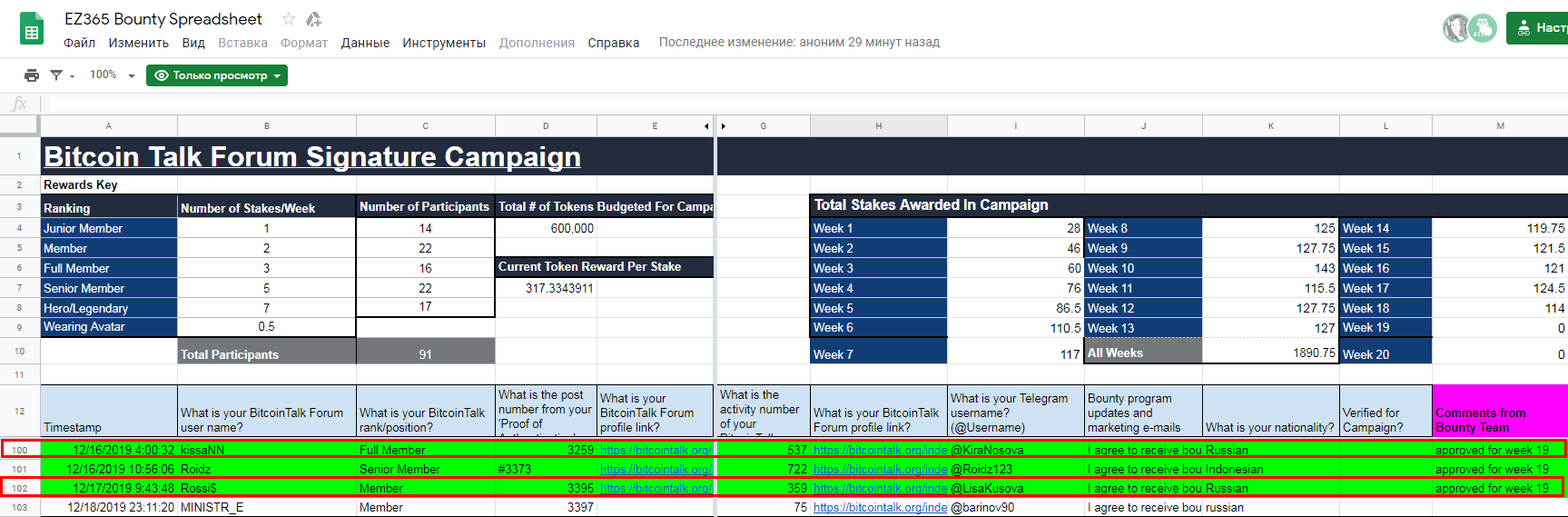Click the green share settings button
This screenshot has height=517, width=1568.
(x=1537, y=28)
